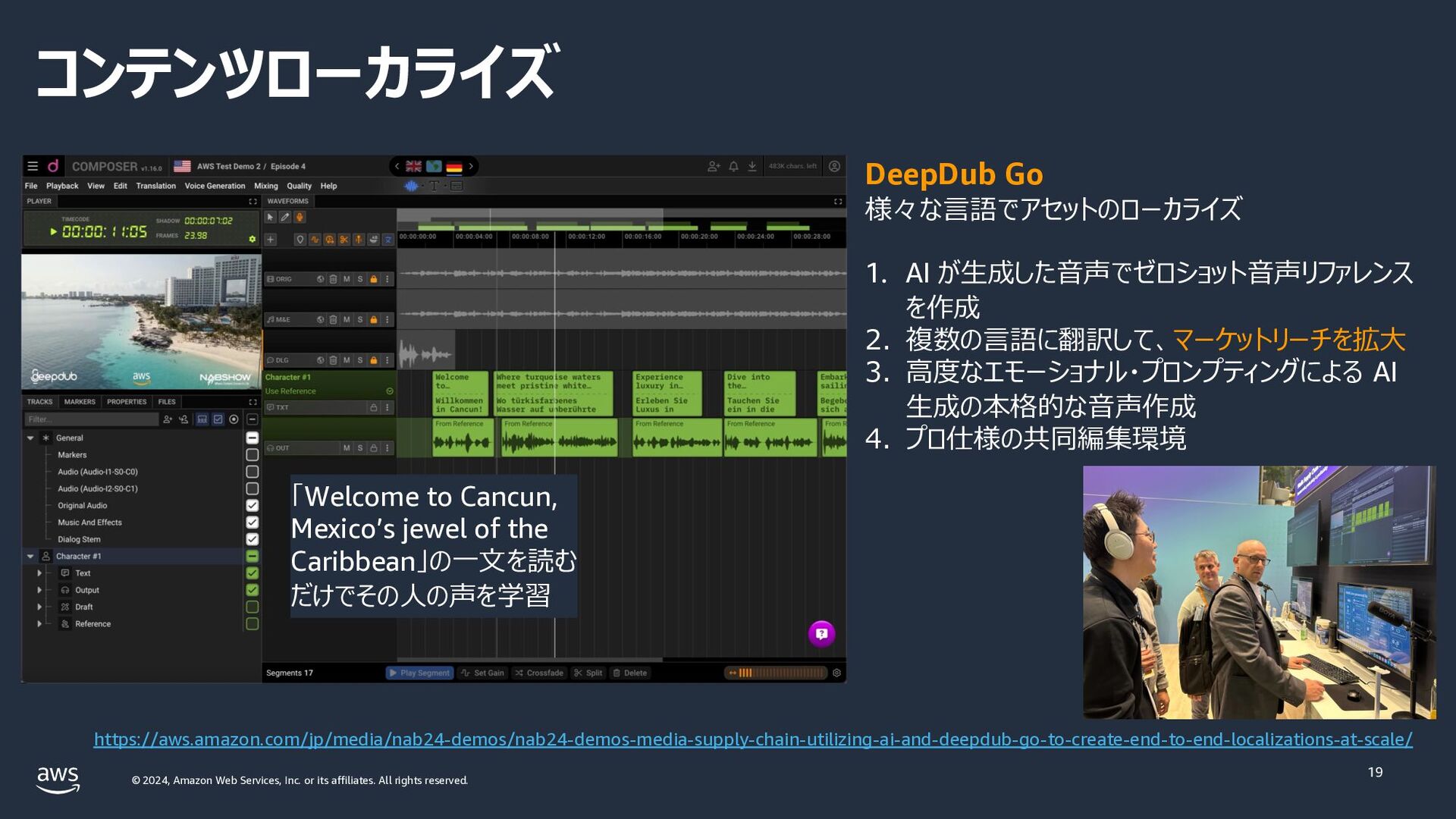The image size is (1456, 819).
Task: Open the user account profile icon
Action: [834, 166]
